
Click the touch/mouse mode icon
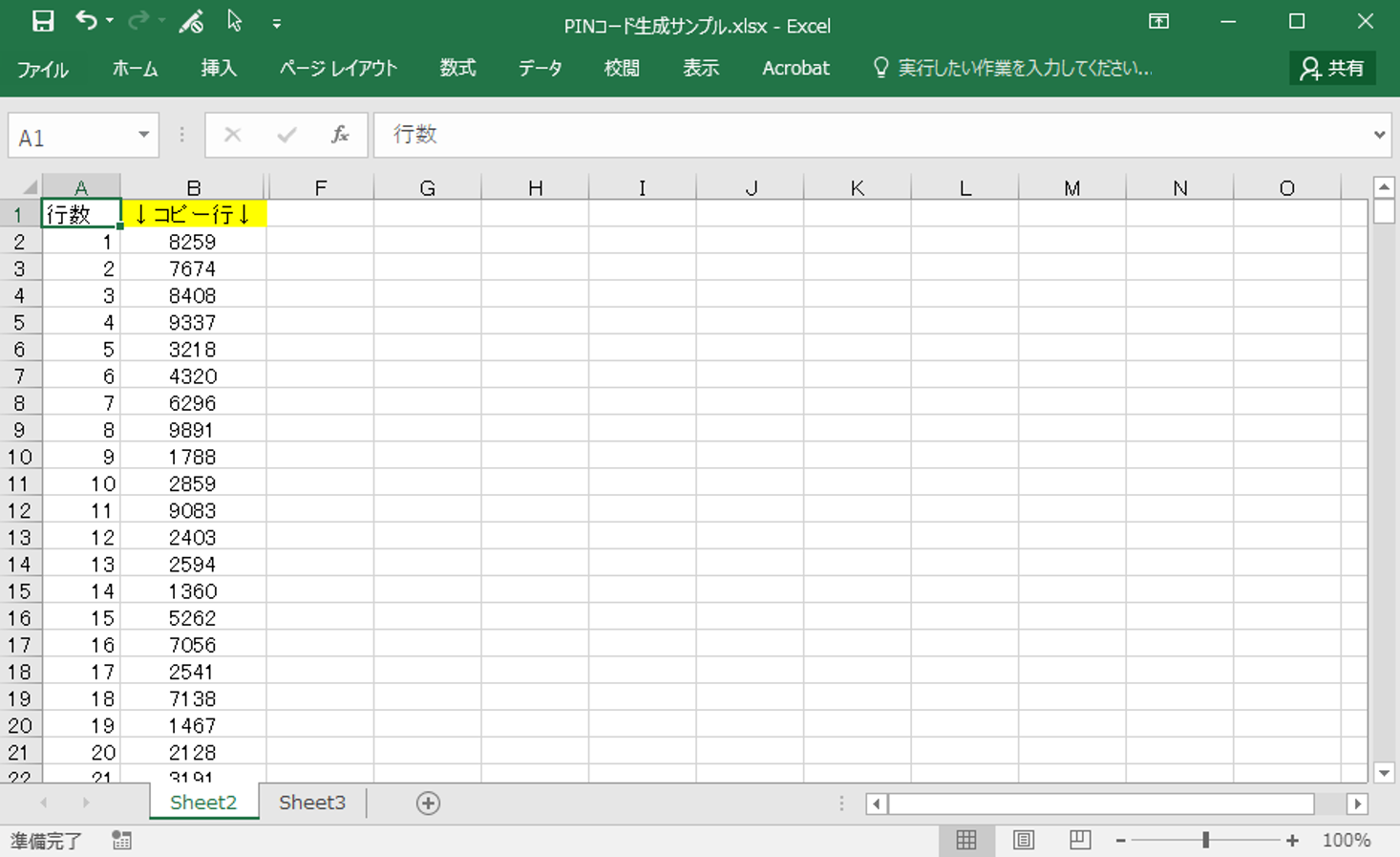tap(191, 22)
